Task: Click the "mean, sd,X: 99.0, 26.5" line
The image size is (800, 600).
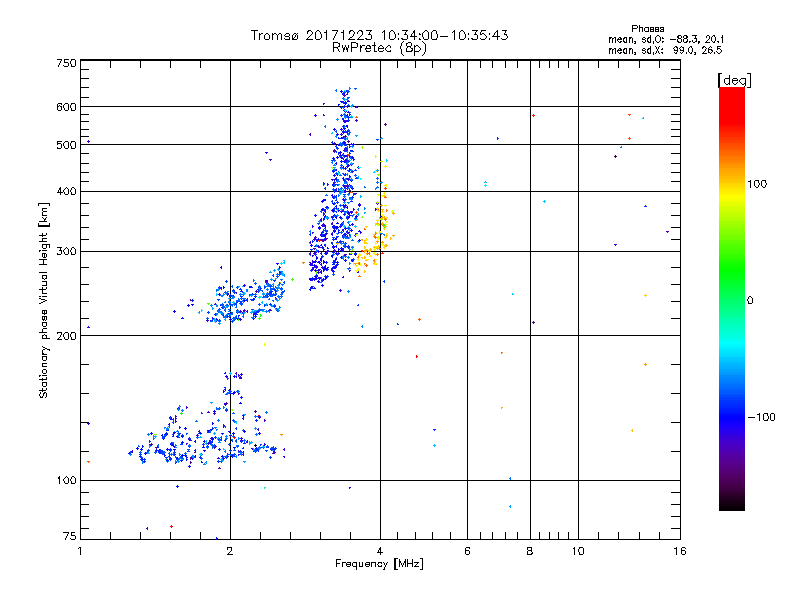Action: coord(665,50)
